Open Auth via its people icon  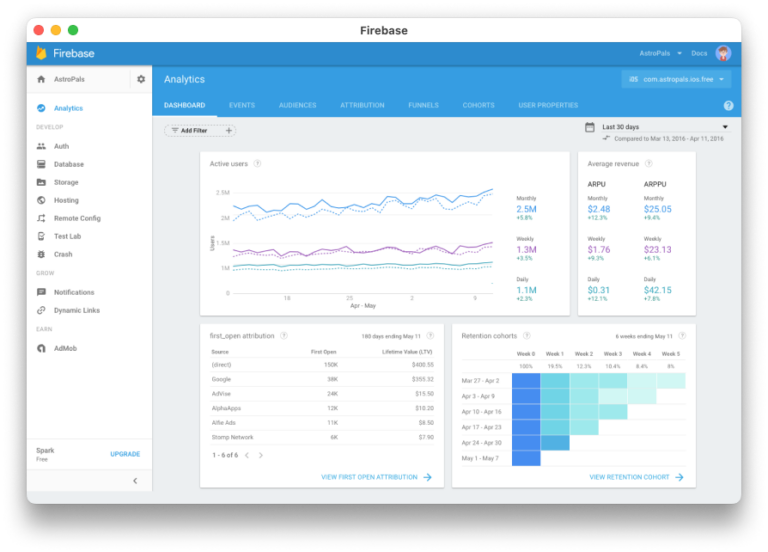tap(41, 146)
